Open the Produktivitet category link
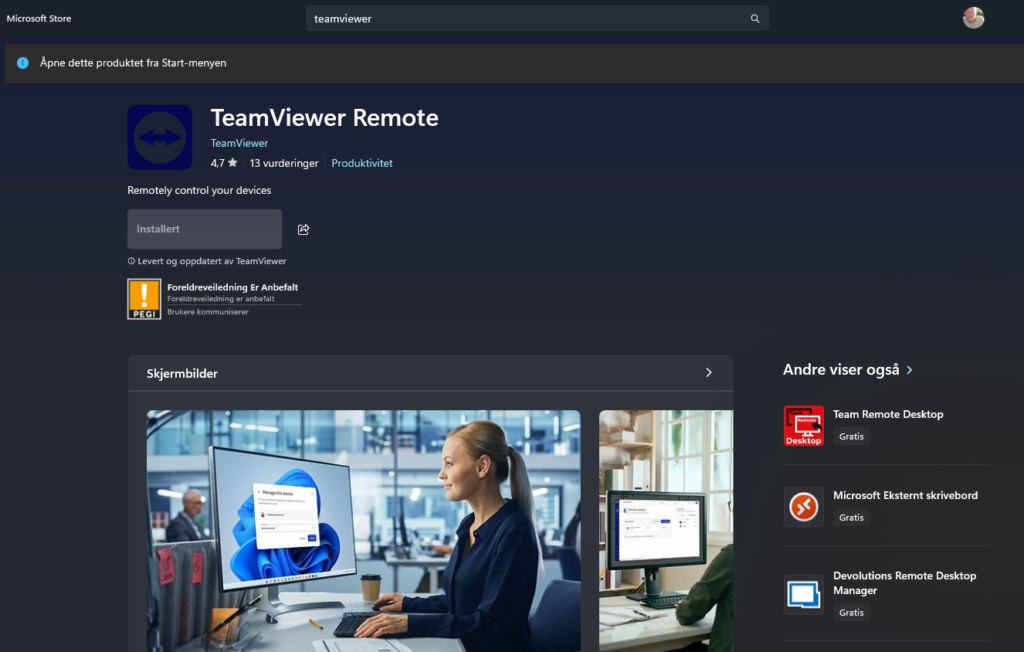The width and height of the screenshot is (1024, 652). 362,163
